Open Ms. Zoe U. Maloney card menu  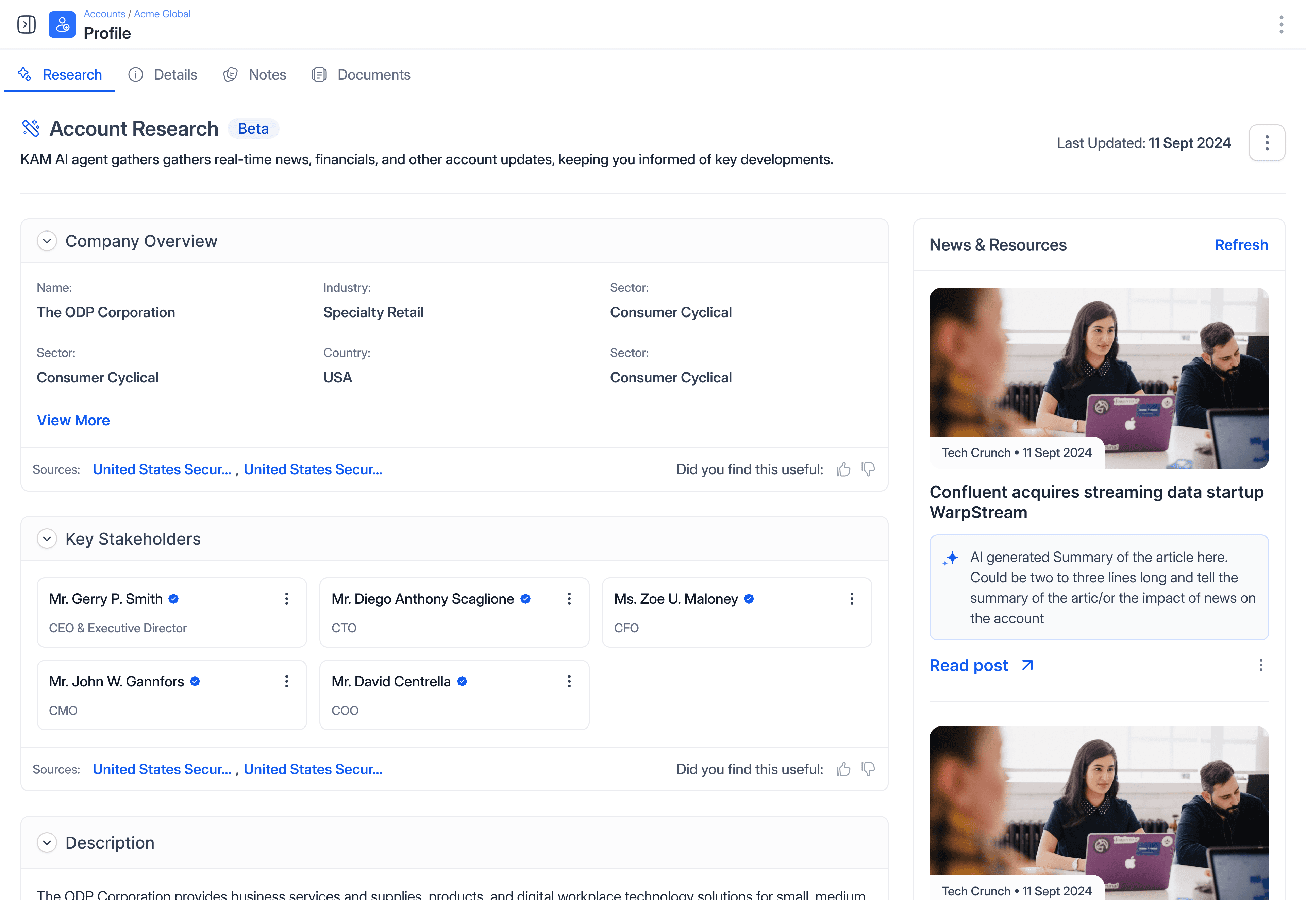click(x=851, y=599)
